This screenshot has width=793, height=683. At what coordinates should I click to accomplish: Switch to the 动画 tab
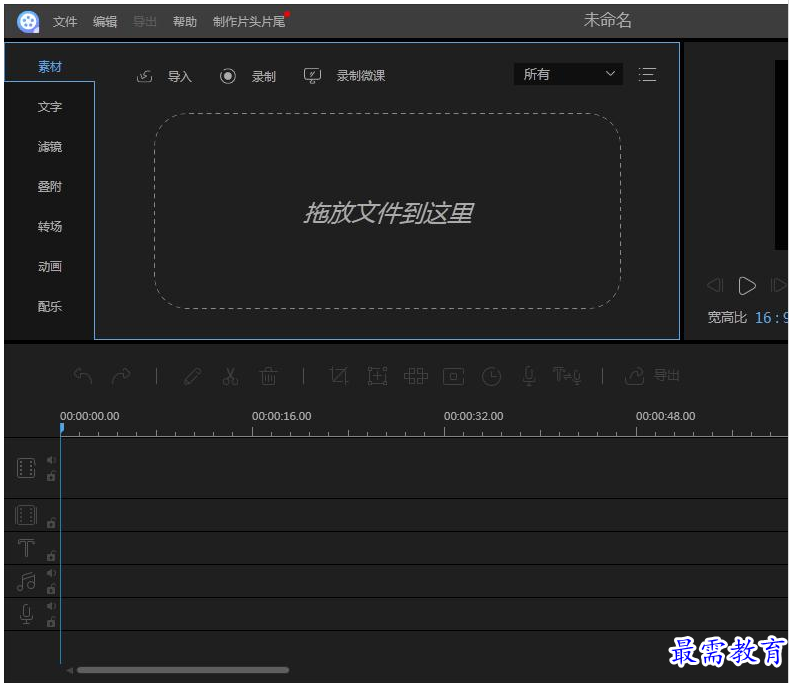(x=50, y=266)
